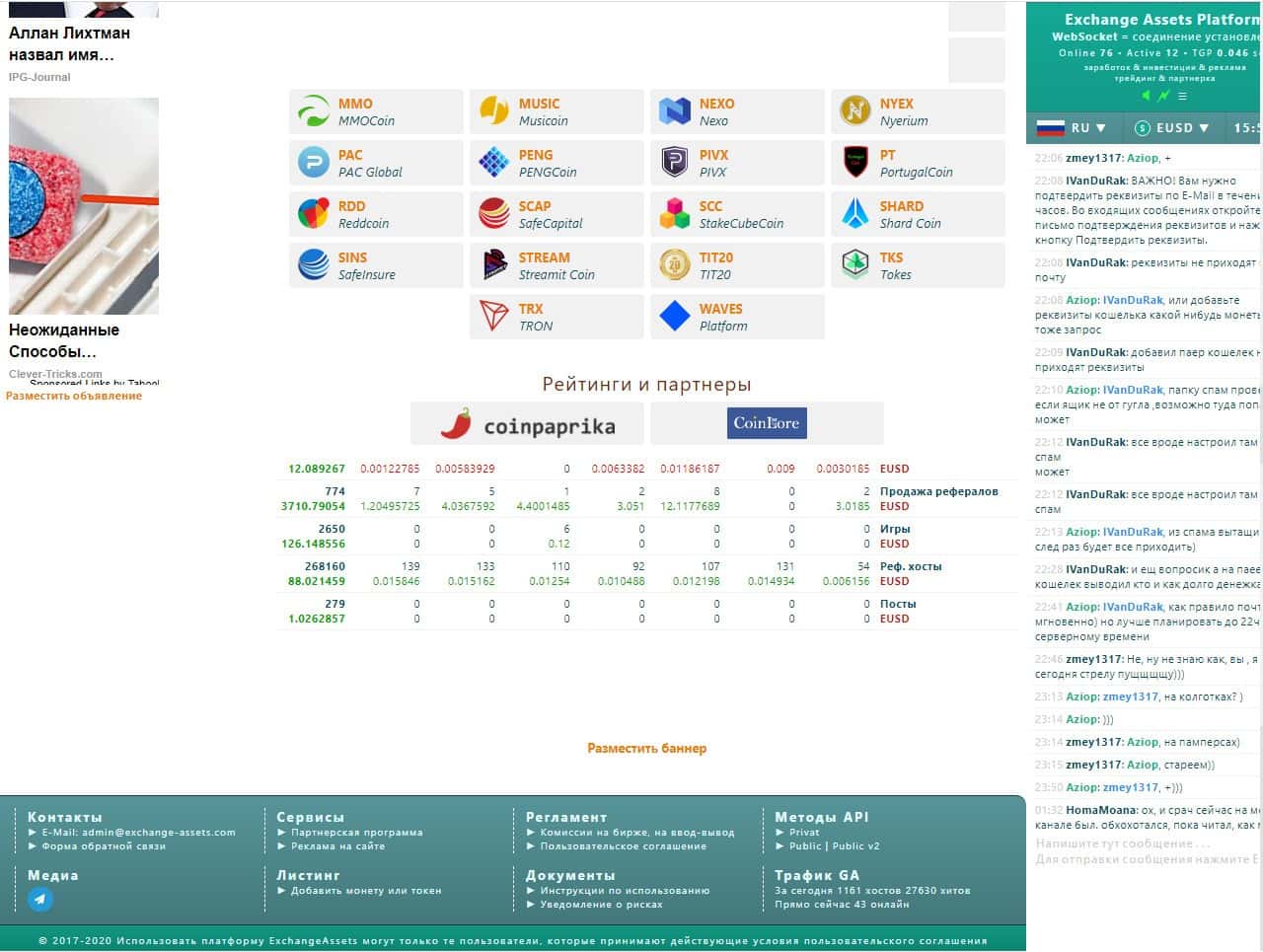Select the Streamit Coin logo
The width and height of the screenshot is (1263, 952).
coord(494,265)
